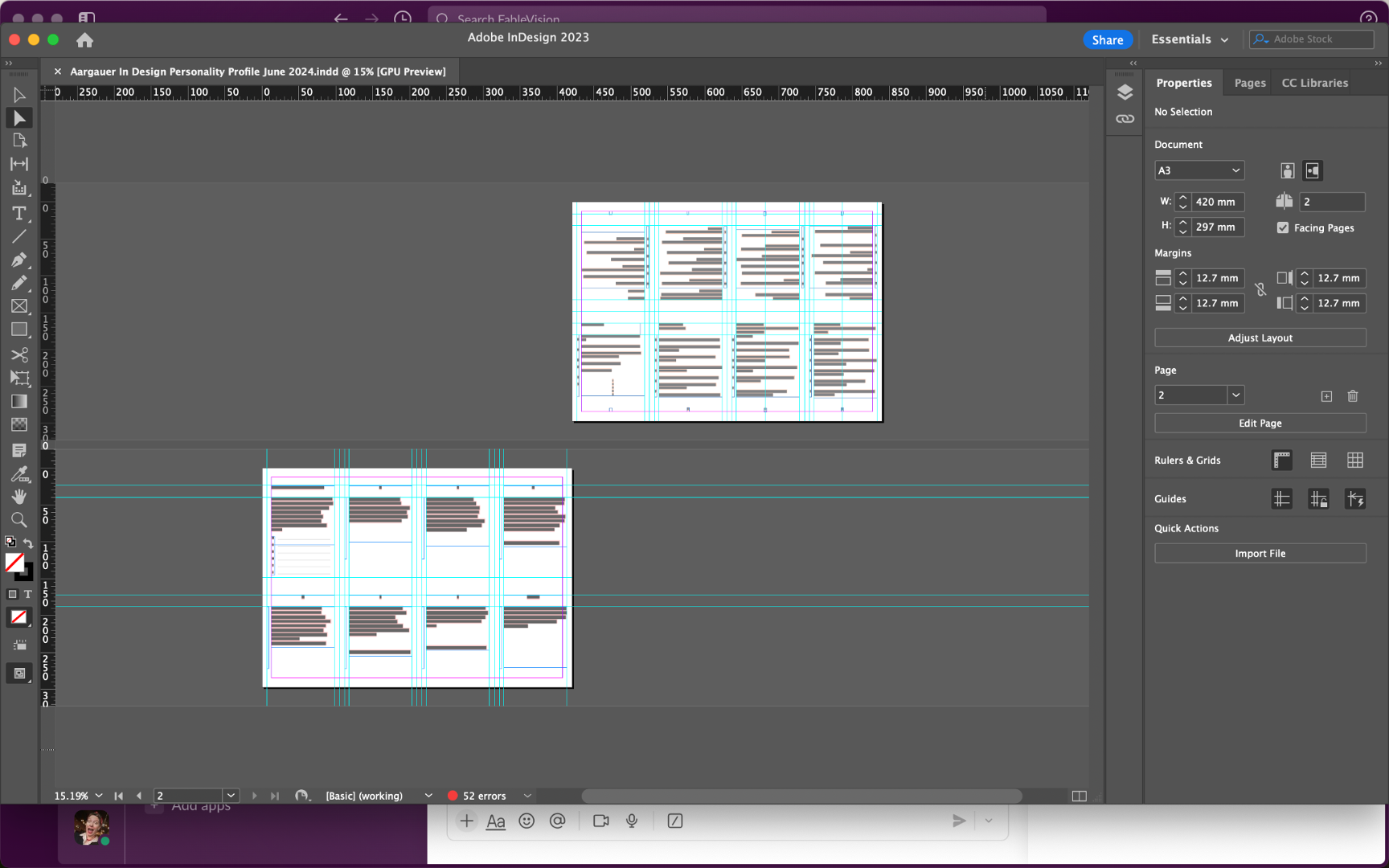Screen dimensions: 1389x868
Task: Open the Page number dropdown in Properties
Action: click(1235, 395)
